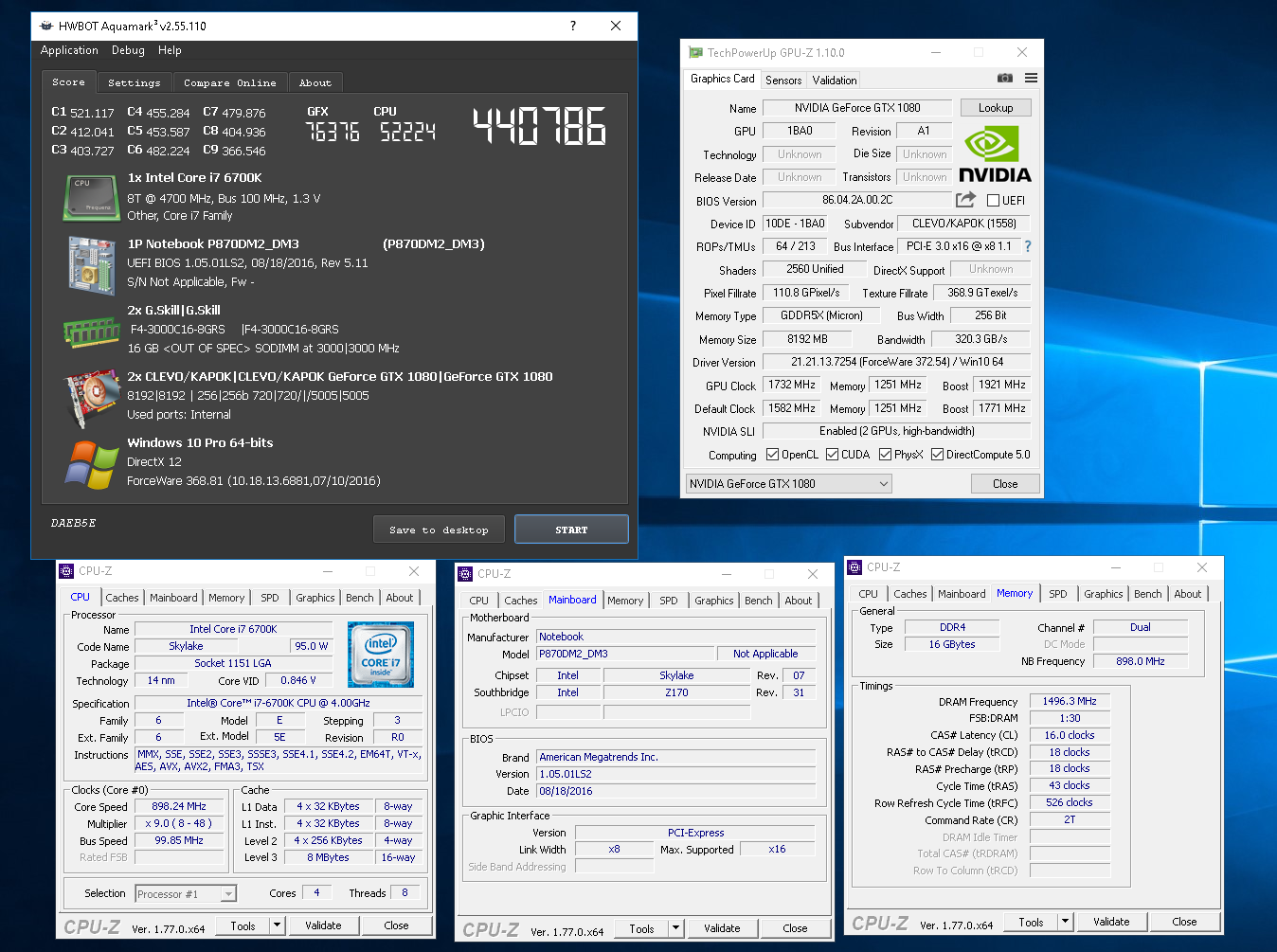The image size is (1277, 952).
Task: Click the Aquamark help question mark button
Action: 572,26
